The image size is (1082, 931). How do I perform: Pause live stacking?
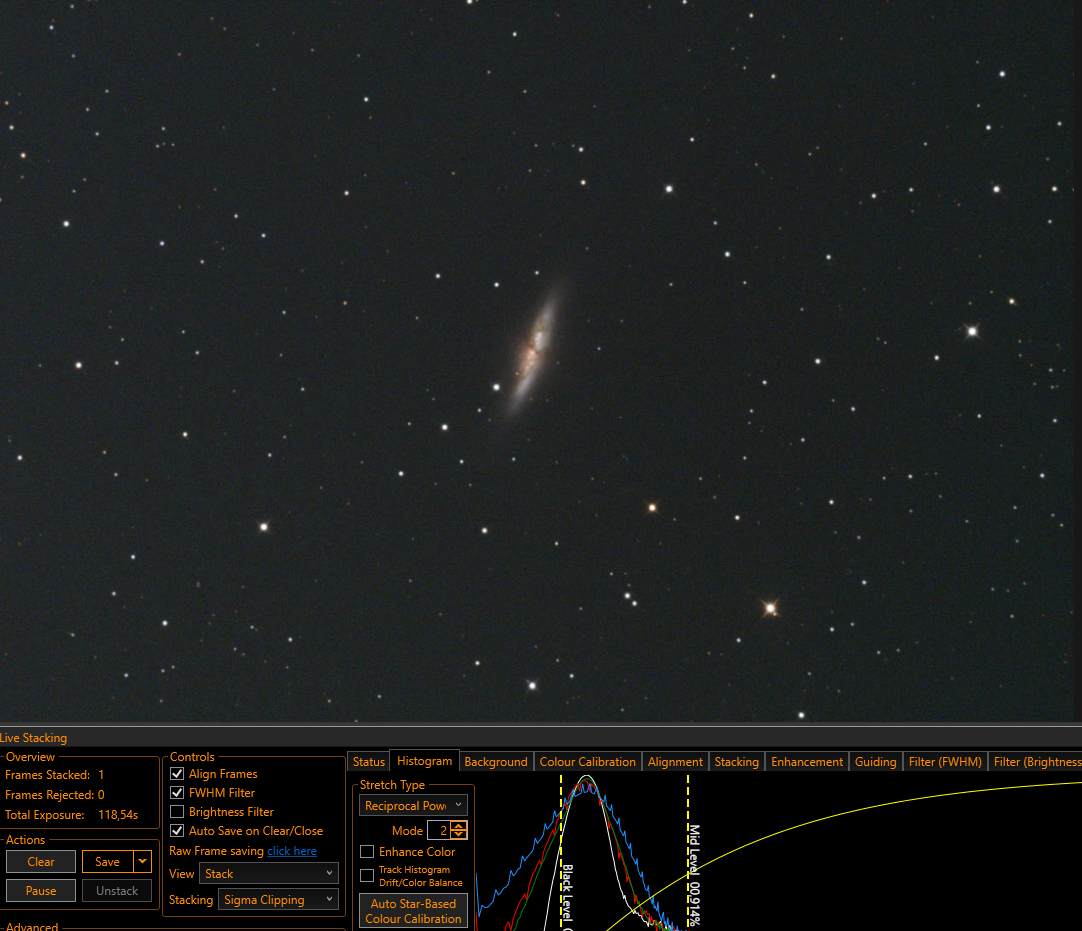[41, 890]
